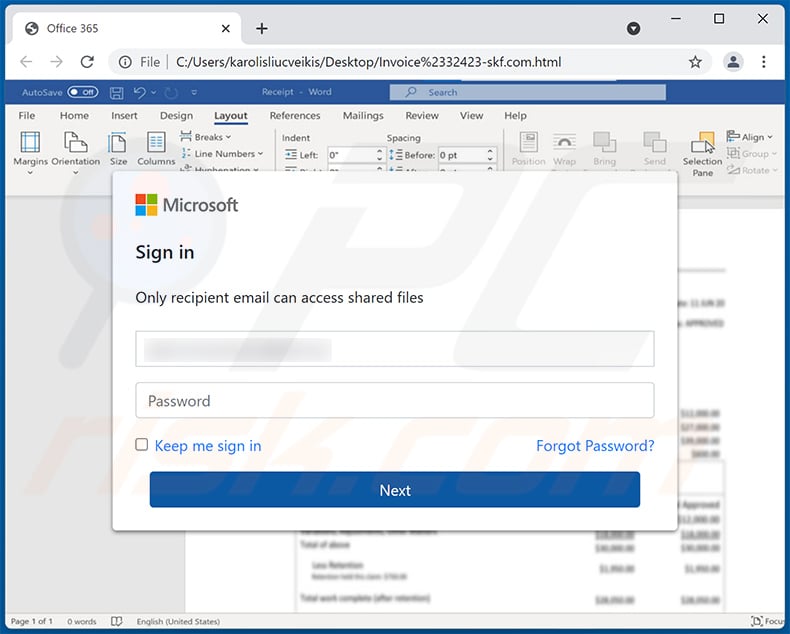Click the Orientation icon in ribbon
This screenshot has width=790, height=634.
pos(76,143)
